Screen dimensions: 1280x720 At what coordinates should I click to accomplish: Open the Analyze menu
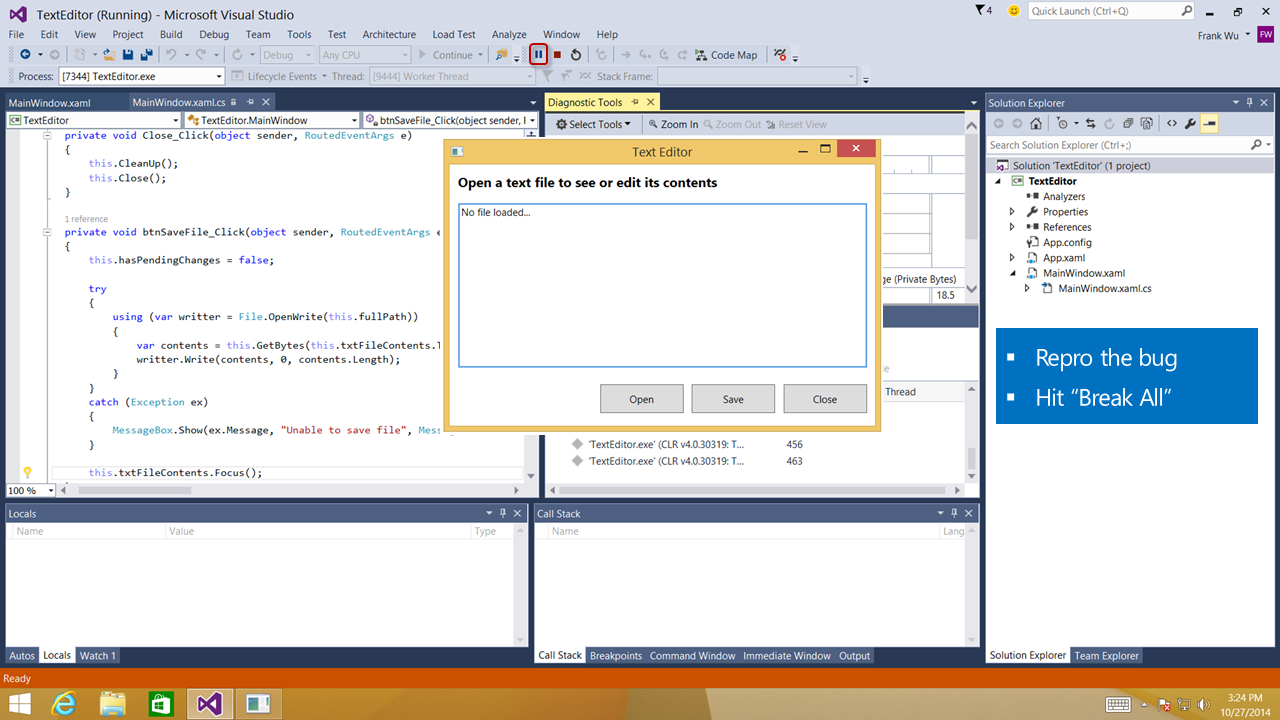pyautogui.click(x=509, y=34)
